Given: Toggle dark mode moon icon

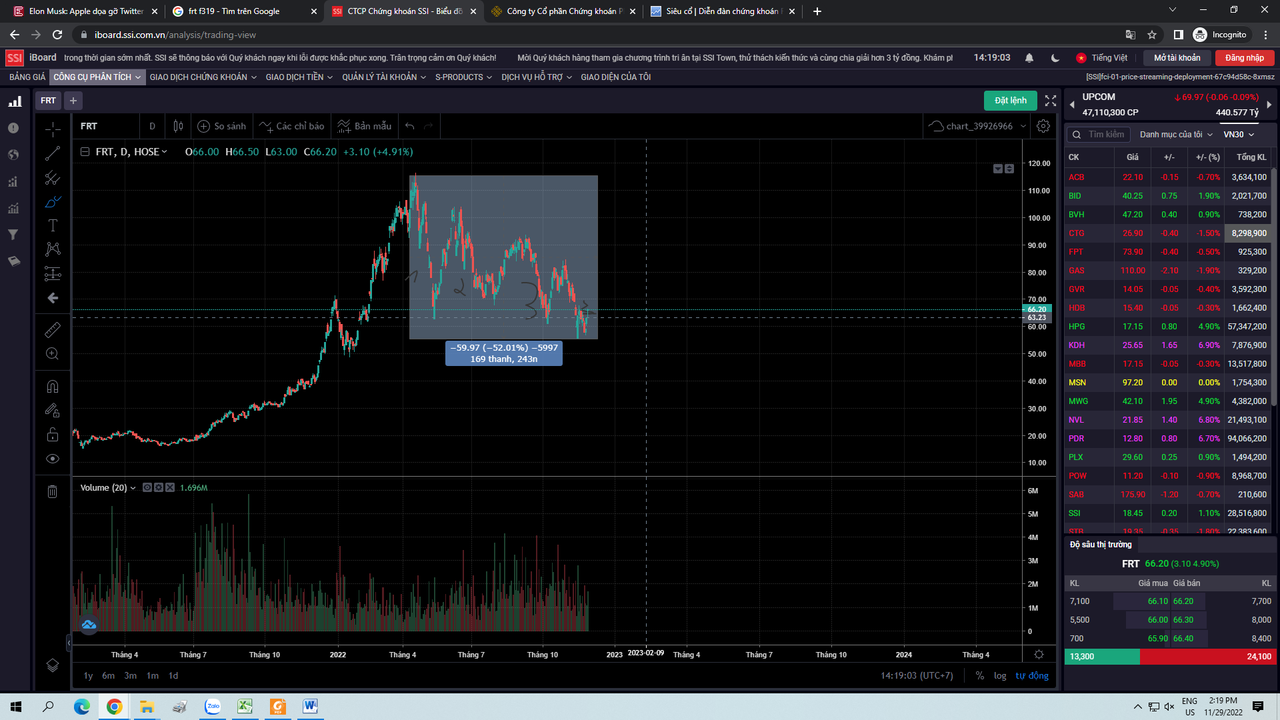Looking at the screenshot, I should click(x=1055, y=58).
